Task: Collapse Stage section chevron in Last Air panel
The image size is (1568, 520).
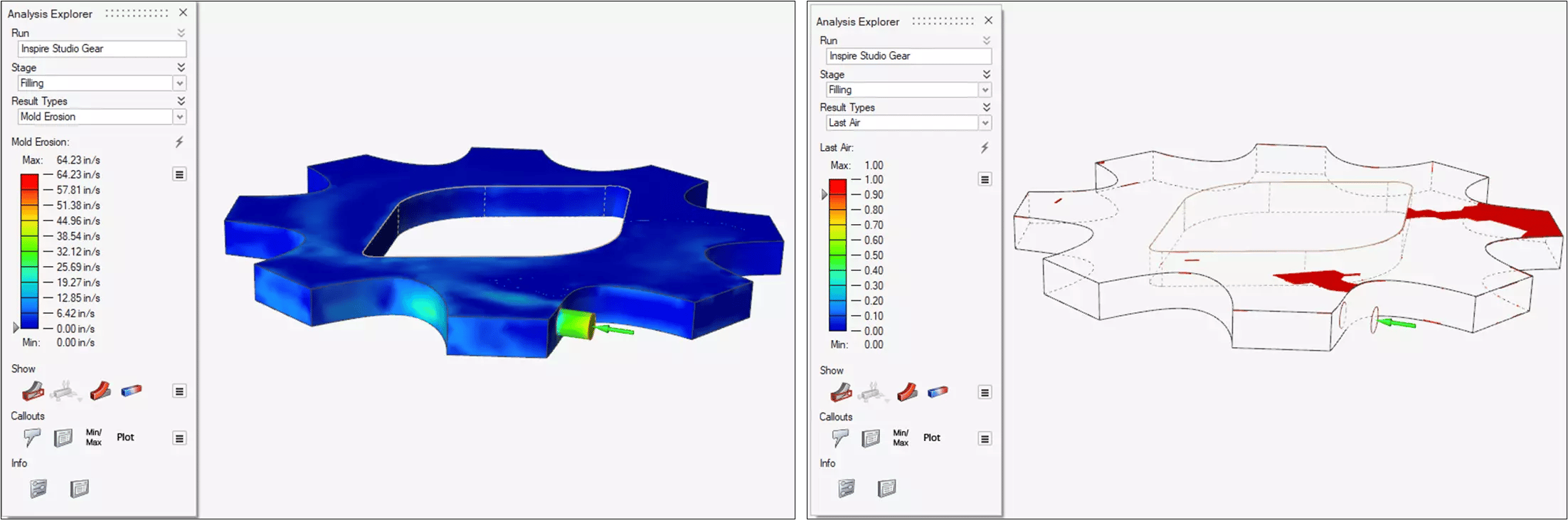Action: (986, 74)
